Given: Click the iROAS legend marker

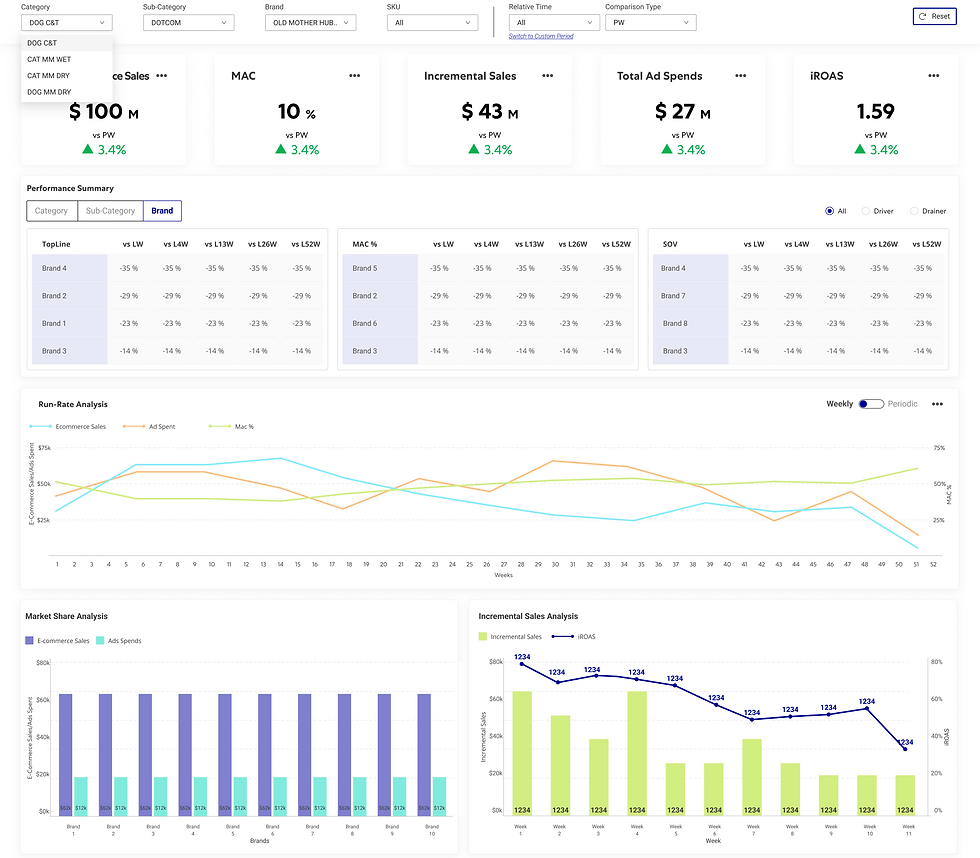Looking at the screenshot, I should click(562, 636).
